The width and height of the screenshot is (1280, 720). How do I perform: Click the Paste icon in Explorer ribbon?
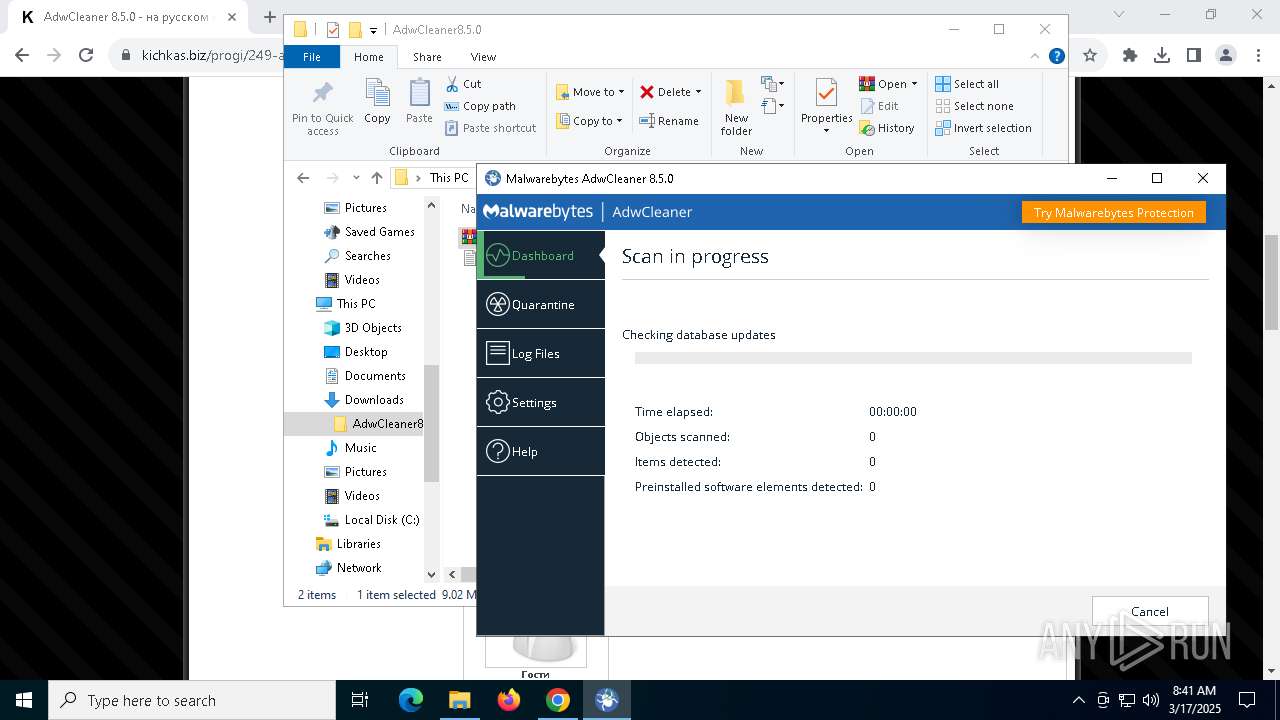tap(419, 101)
